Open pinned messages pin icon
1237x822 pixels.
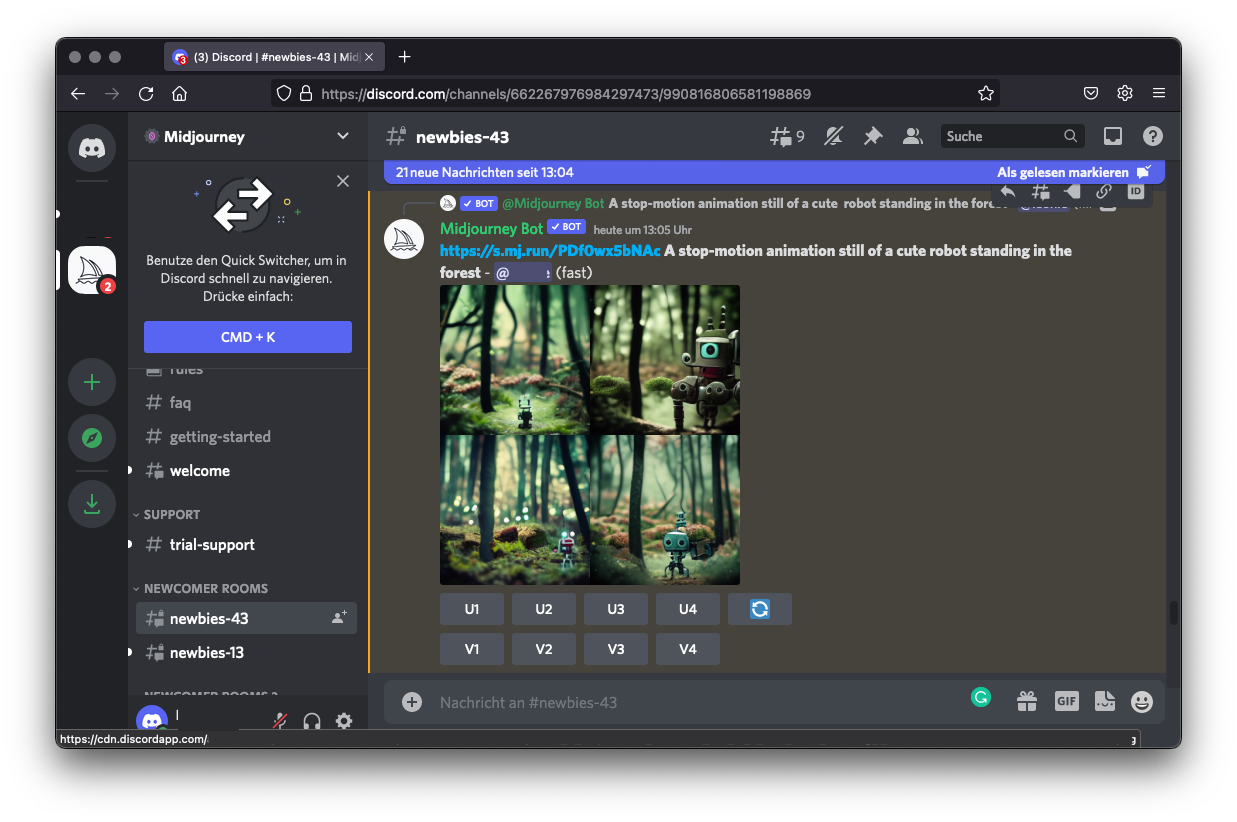873,136
